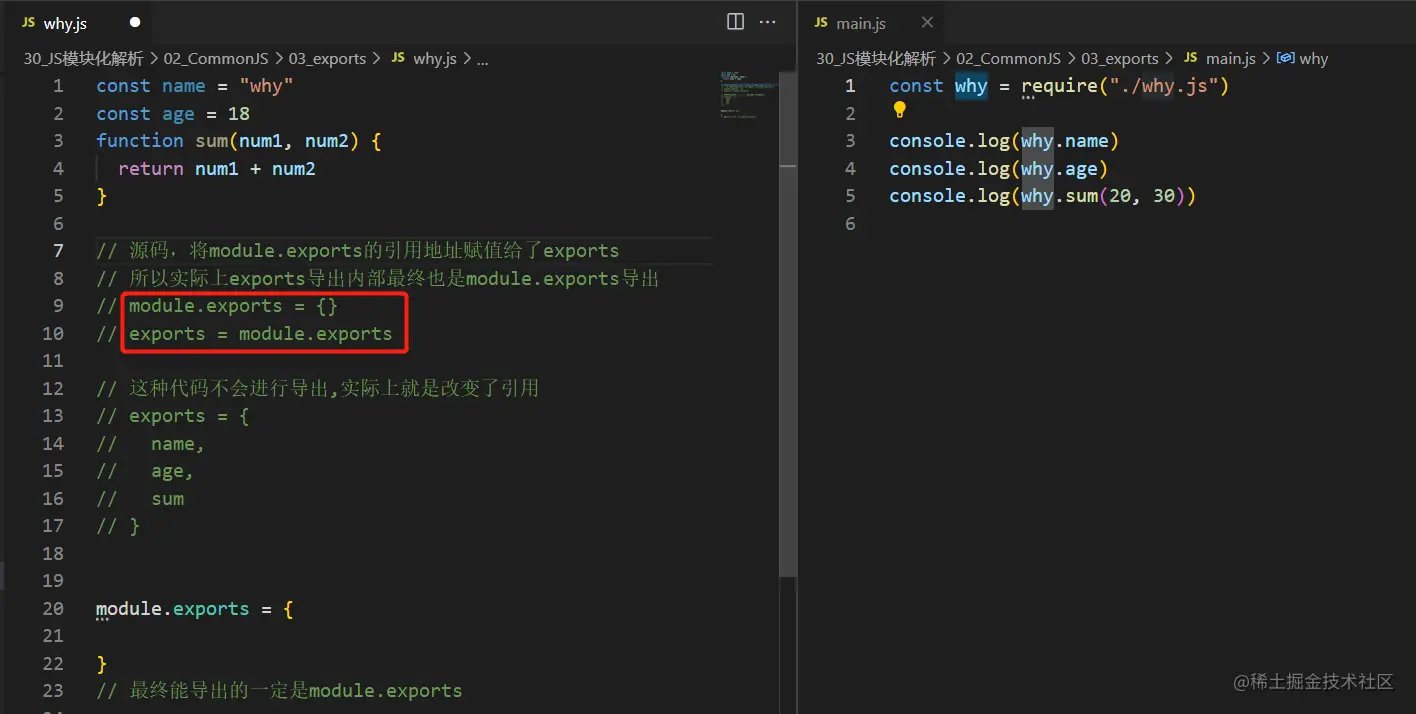Open the trailing '...' breadcrumb in why.js editor
This screenshot has width=1416, height=714.
click(482, 58)
